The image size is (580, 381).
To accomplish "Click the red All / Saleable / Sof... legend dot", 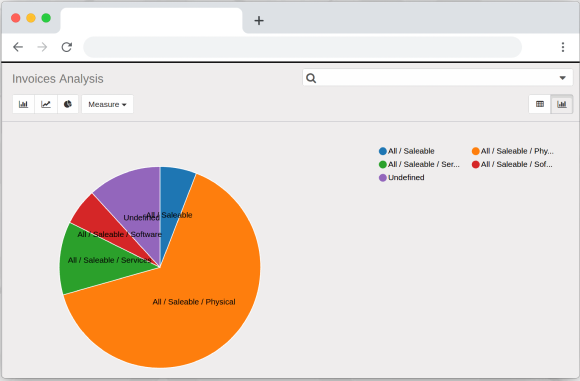I will (476, 164).
